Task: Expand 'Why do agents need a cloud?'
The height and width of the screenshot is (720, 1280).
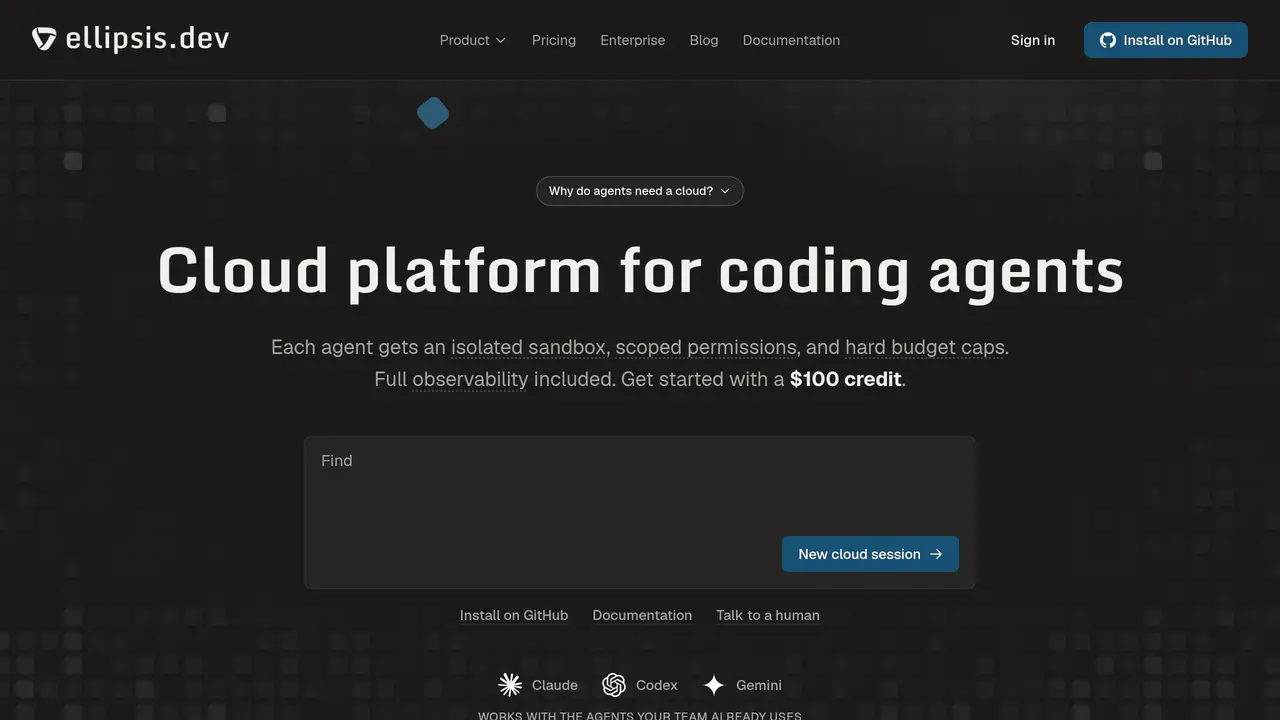Action: (640, 191)
